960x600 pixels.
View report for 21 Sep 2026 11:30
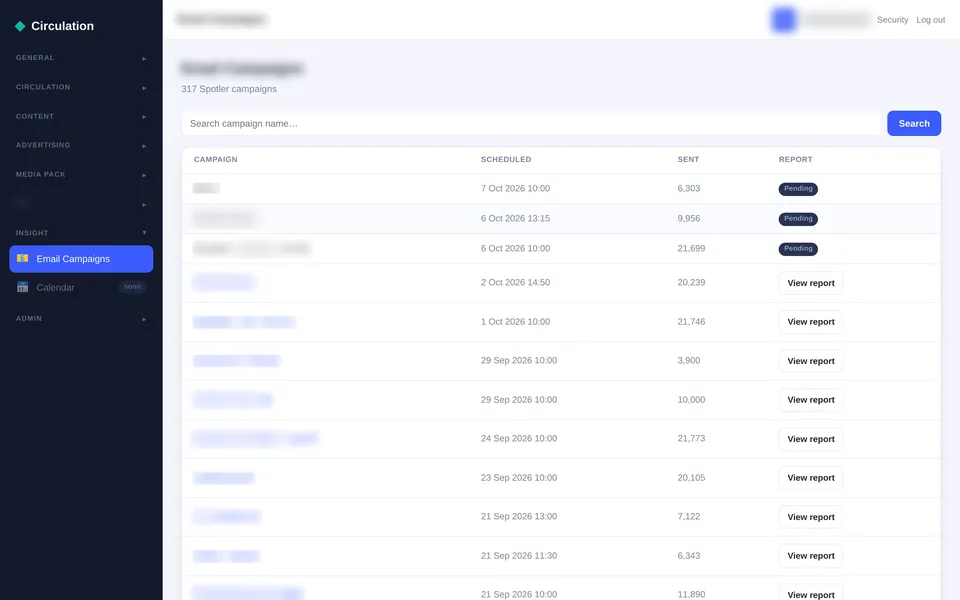point(811,555)
